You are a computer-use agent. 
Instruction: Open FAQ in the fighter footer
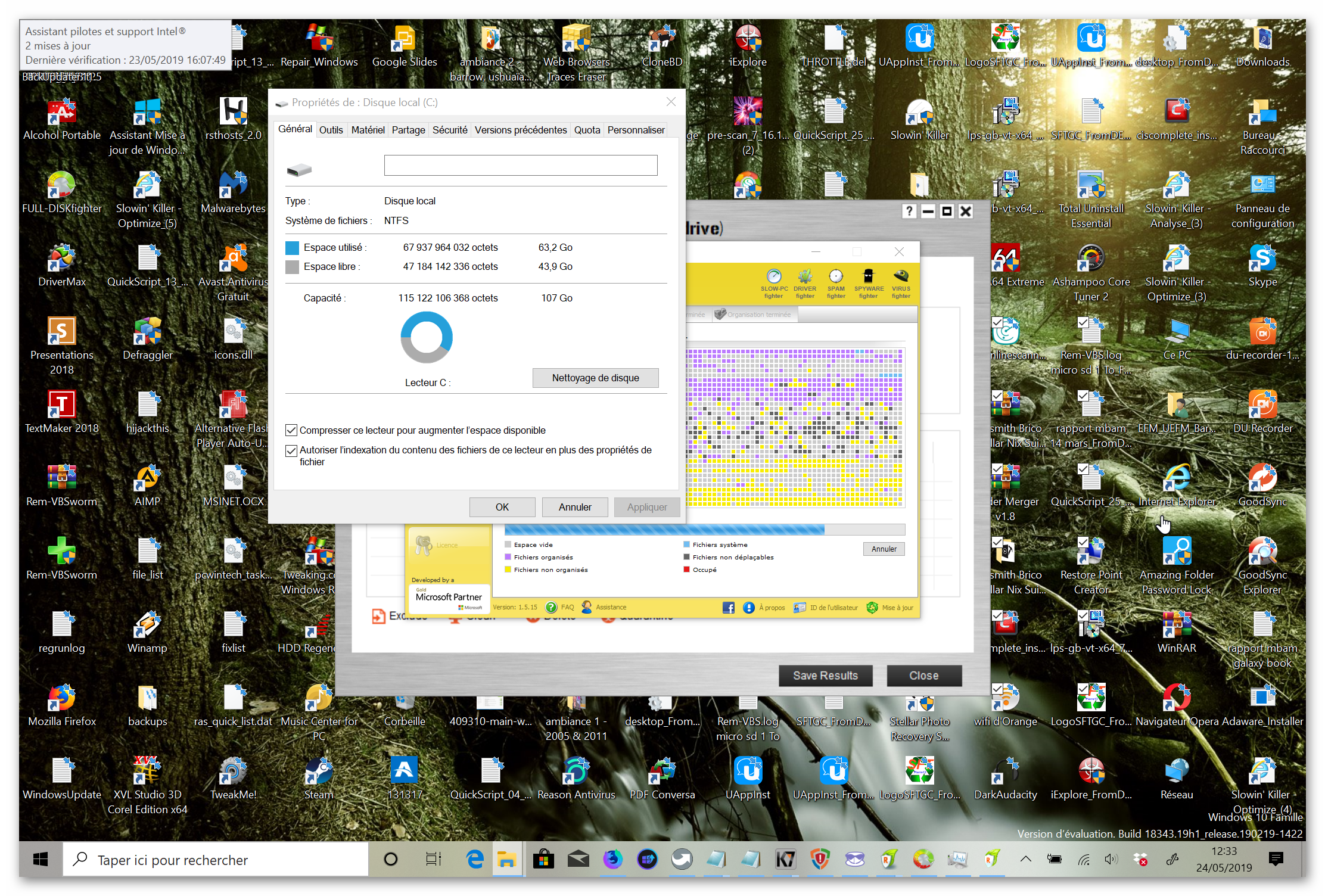560,607
